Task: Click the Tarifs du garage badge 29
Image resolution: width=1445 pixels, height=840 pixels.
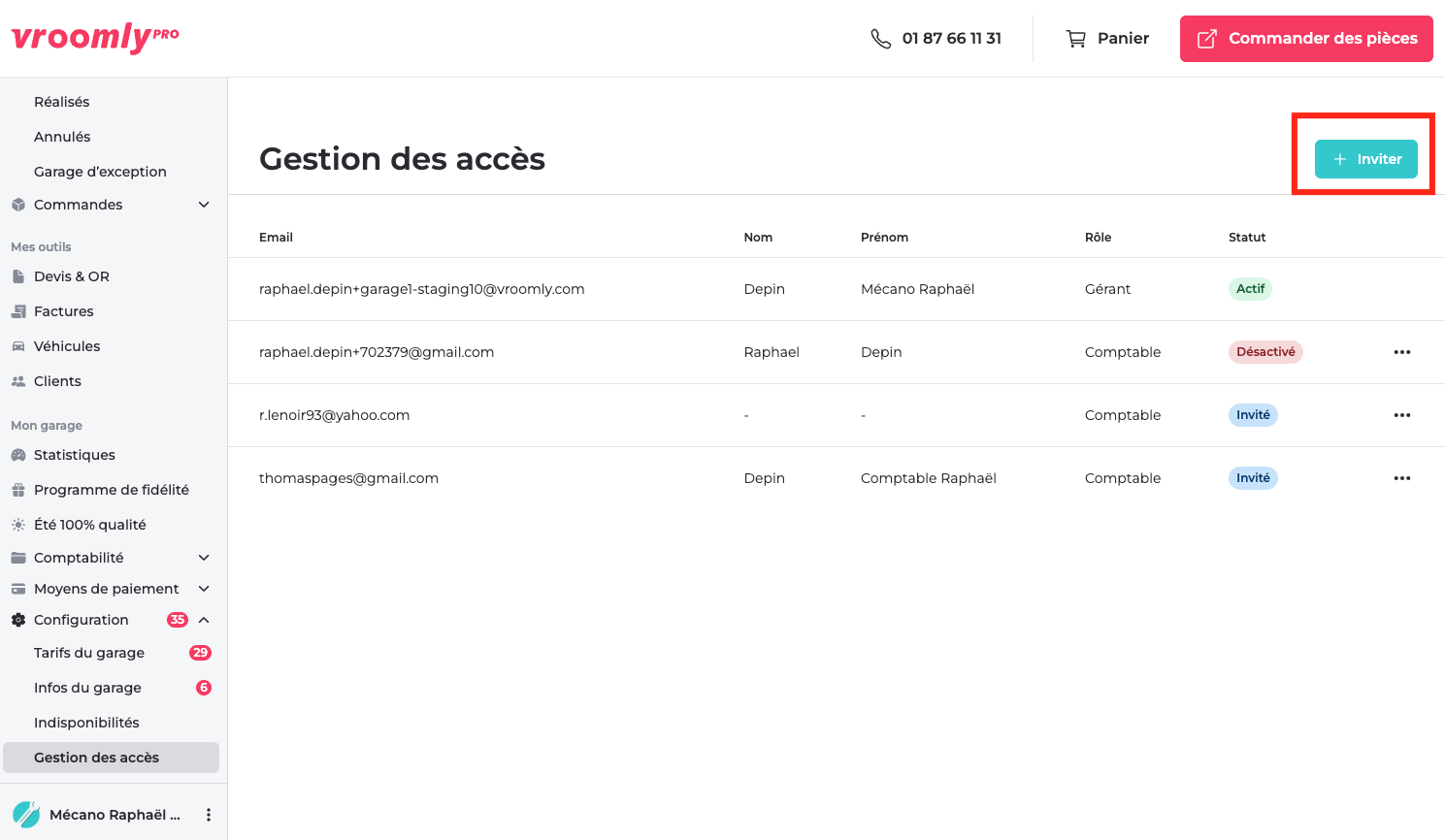Action: (x=200, y=653)
